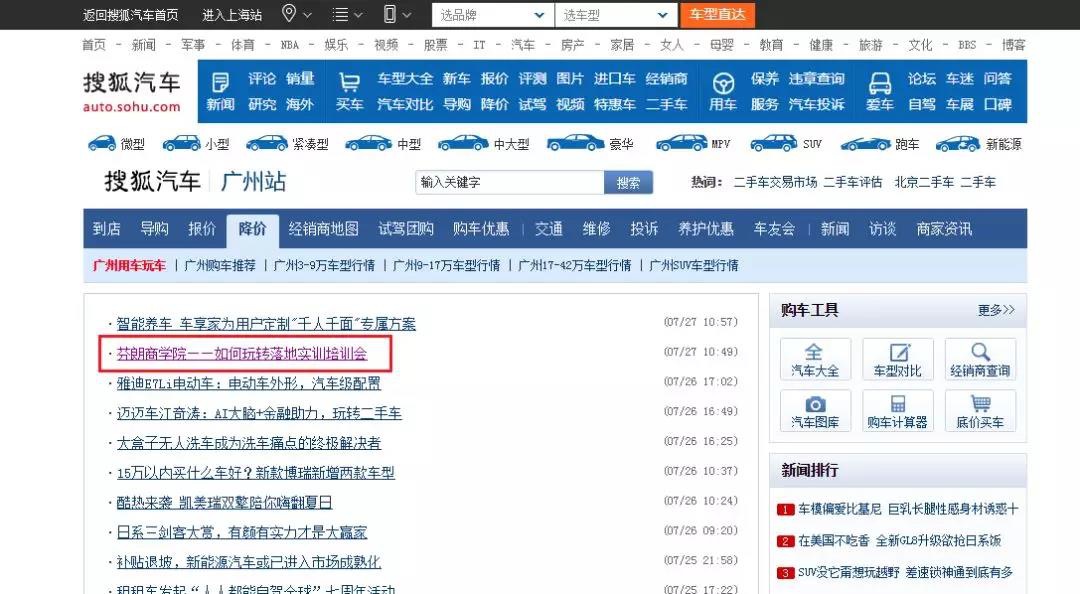The height and width of the screenshot is (594, 1080).
Task: Open article 15万以内买什么车好
Action: [256, 473]
